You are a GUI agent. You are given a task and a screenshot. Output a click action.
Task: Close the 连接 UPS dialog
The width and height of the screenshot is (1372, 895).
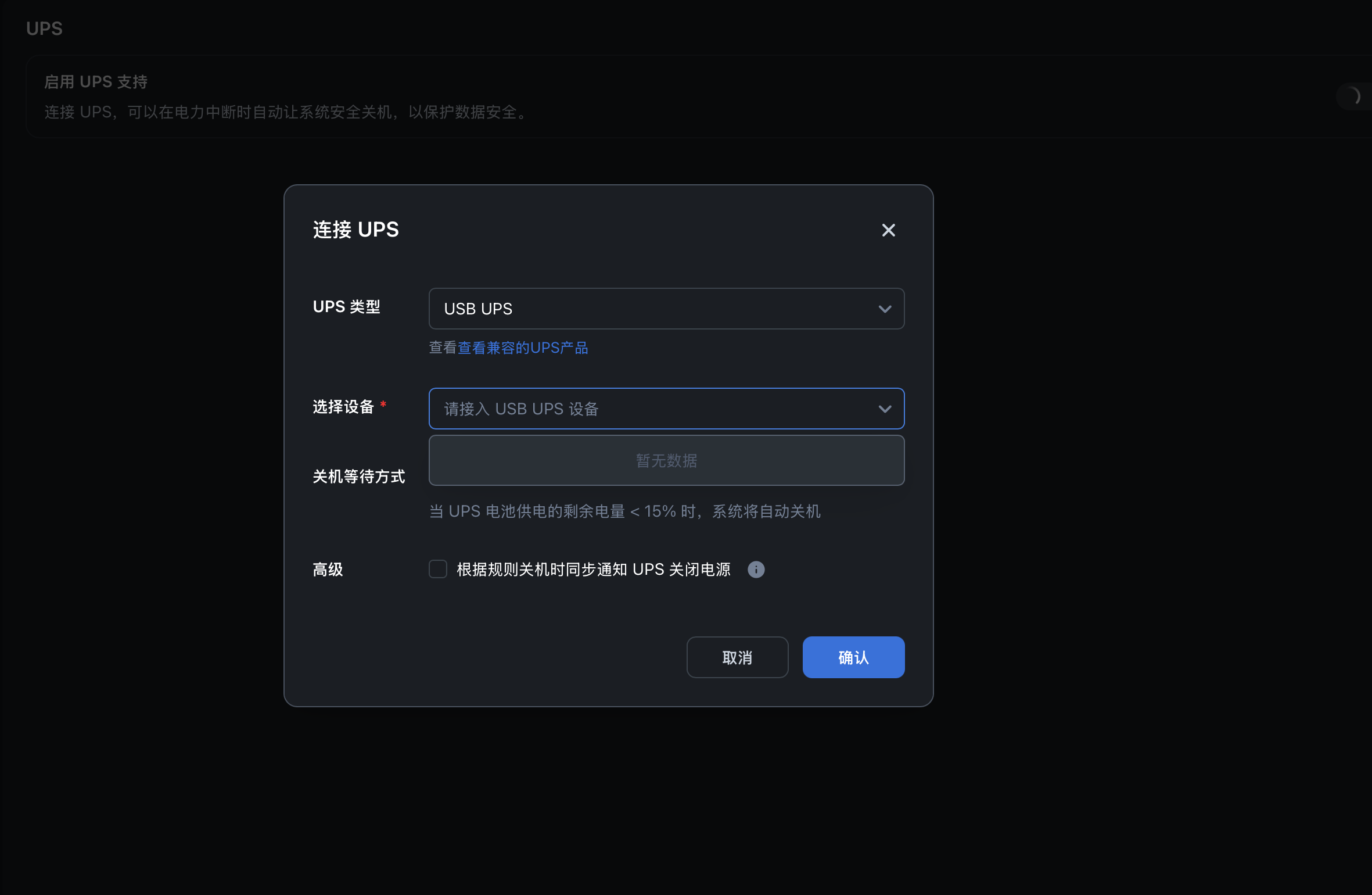888,230
